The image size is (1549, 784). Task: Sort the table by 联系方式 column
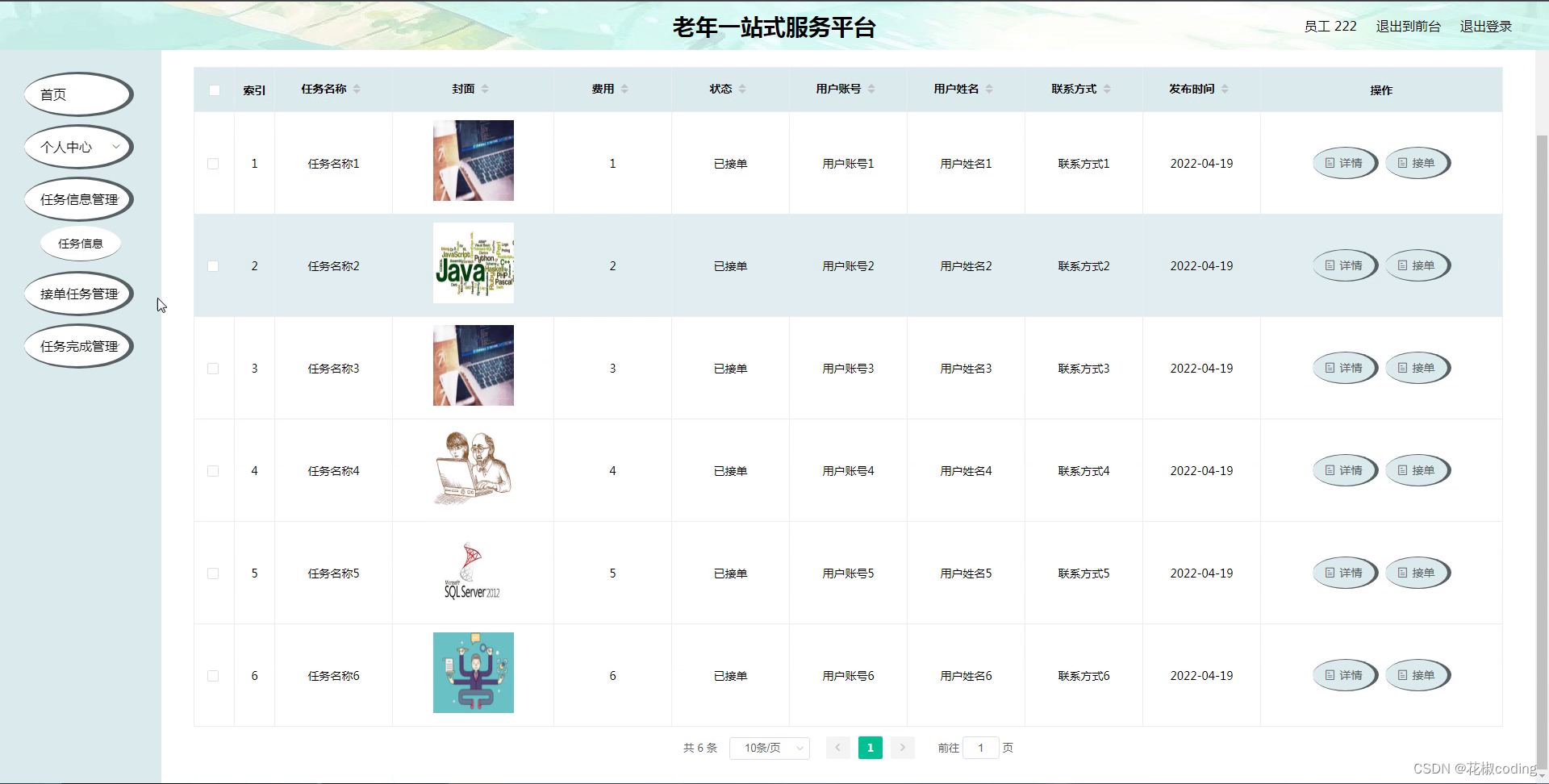[x=1108, y=89]
